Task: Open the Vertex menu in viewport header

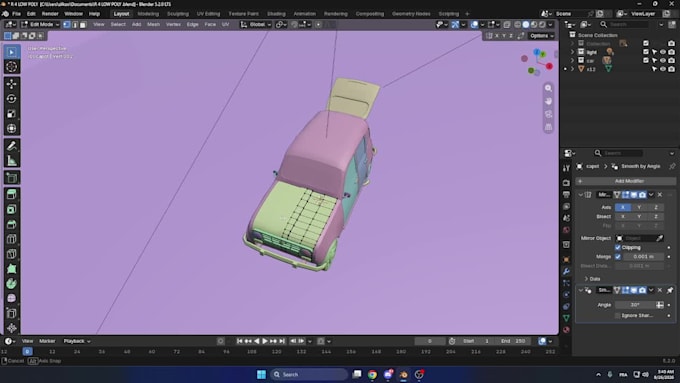Action: tap(173, 24)
